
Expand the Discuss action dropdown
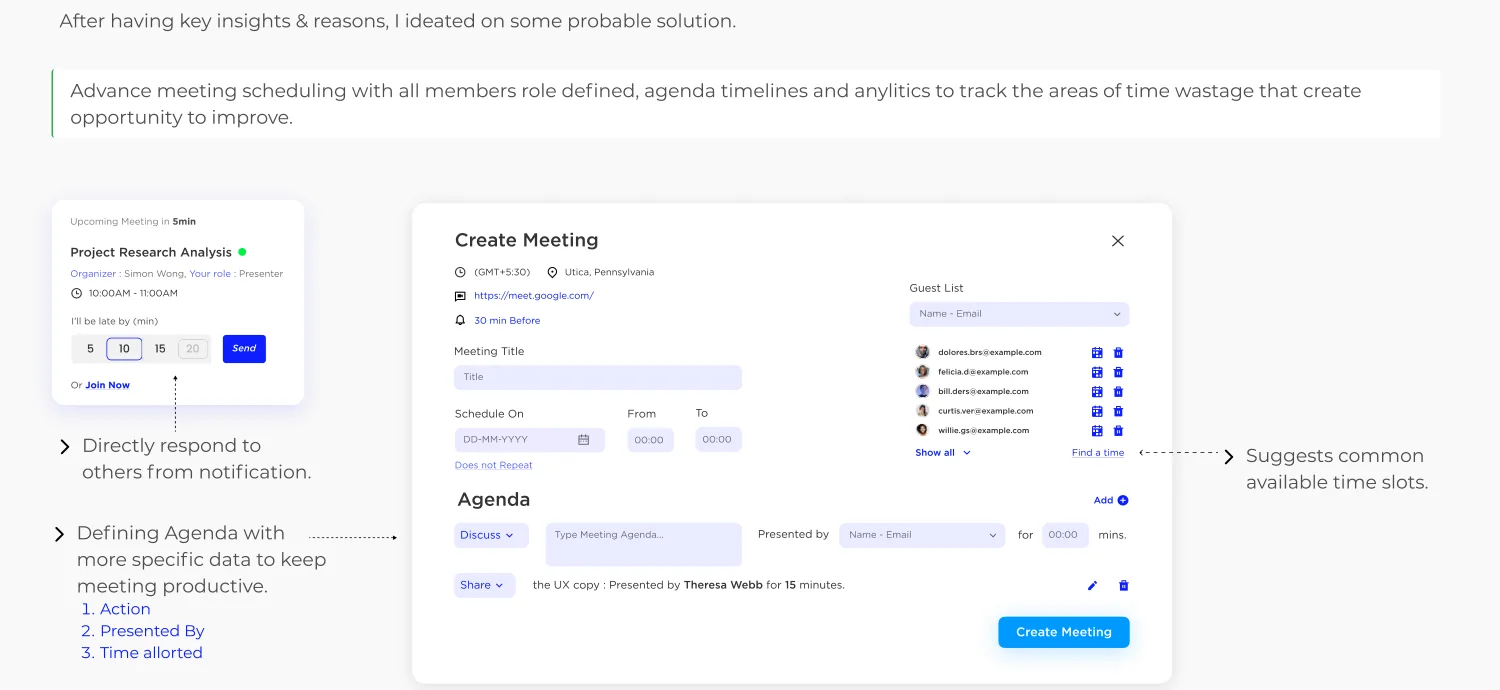(x=491, y=535)
